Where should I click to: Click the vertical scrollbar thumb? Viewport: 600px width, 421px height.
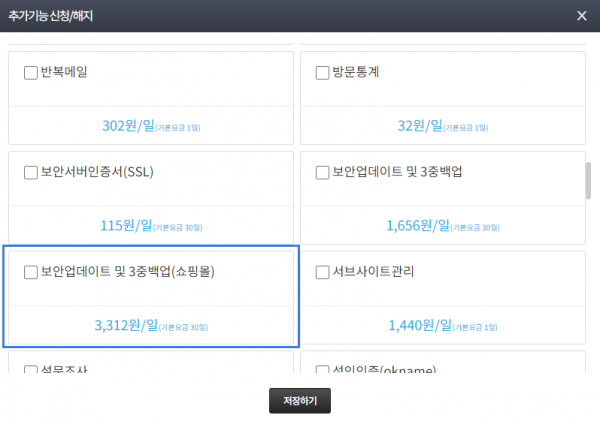coord(589,180)
